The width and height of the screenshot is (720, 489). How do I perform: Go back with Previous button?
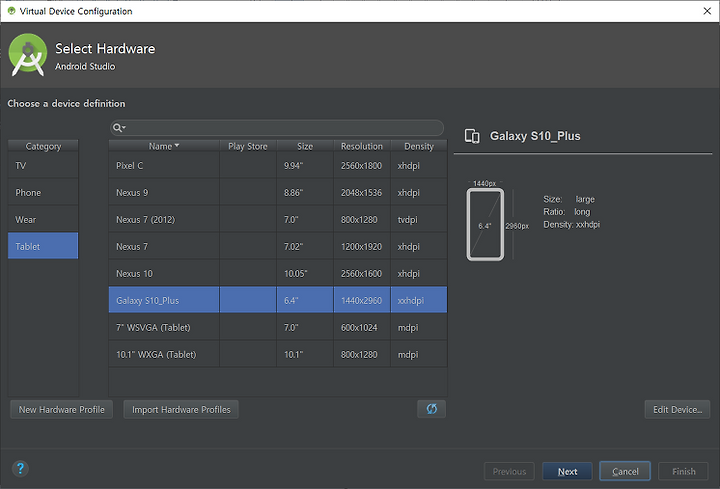509,471
